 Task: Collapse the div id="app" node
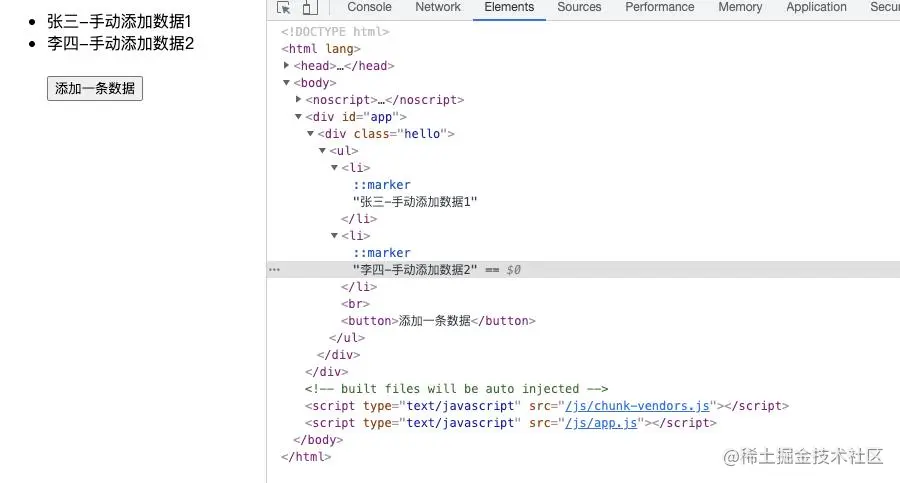tap(298, 117)
